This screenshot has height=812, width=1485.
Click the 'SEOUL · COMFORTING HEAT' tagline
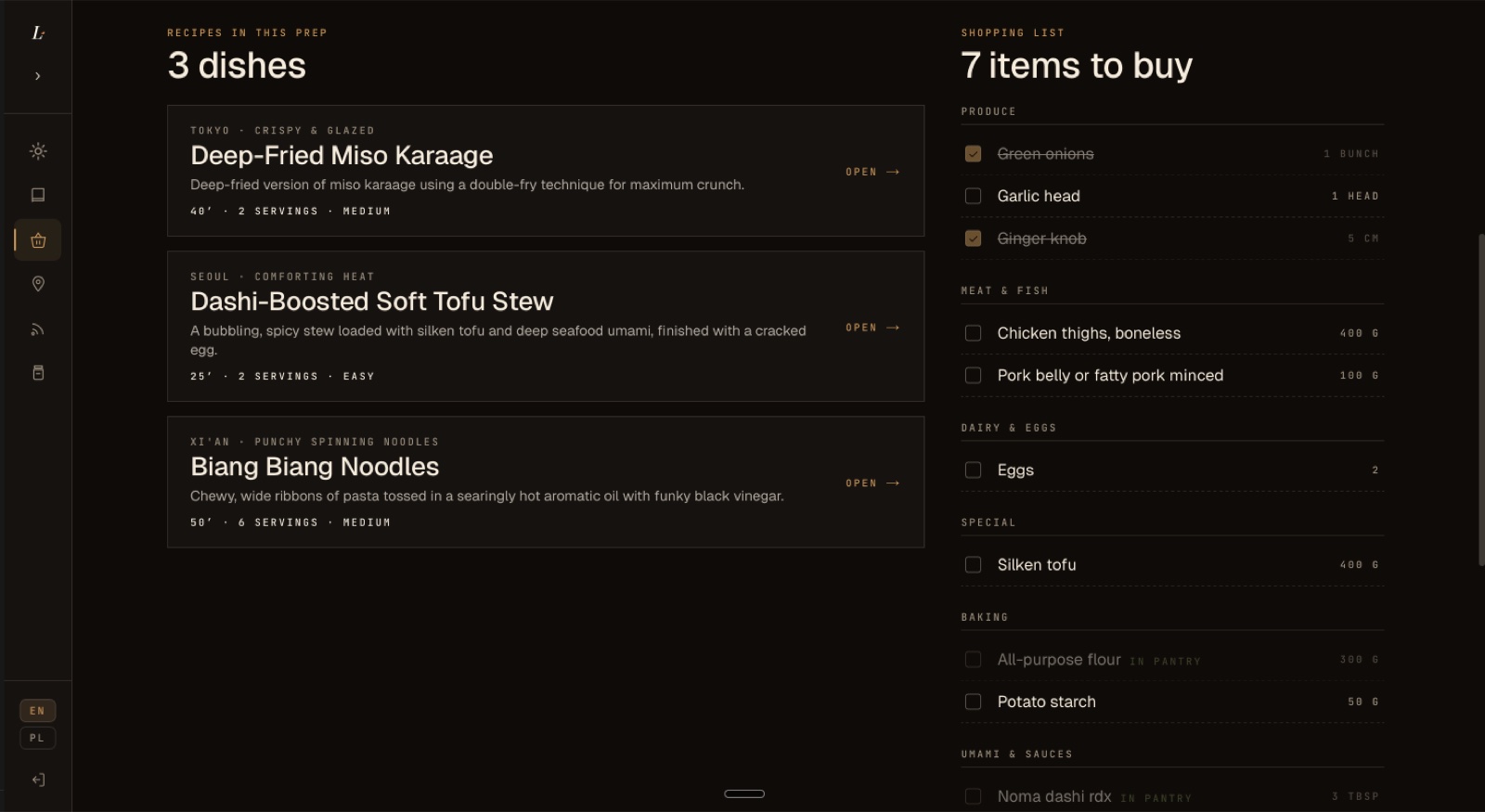click(x=282, y=277)
